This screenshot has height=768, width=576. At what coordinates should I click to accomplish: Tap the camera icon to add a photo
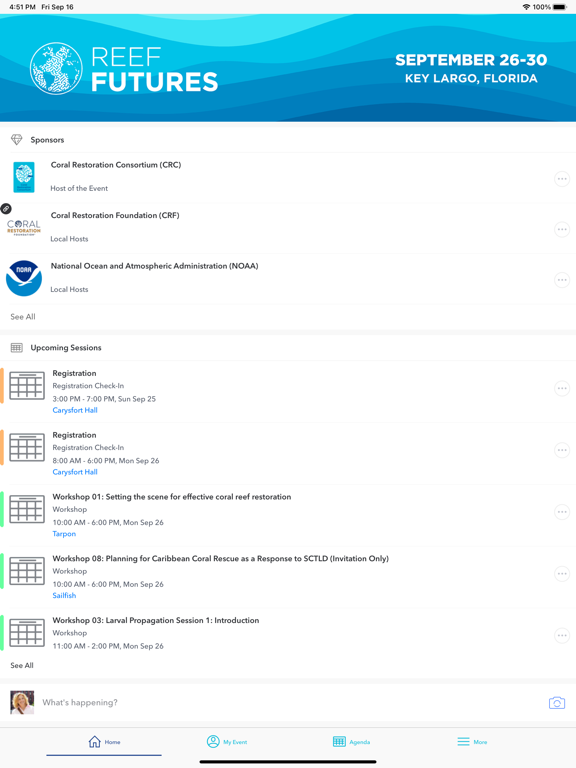(557, 703)
